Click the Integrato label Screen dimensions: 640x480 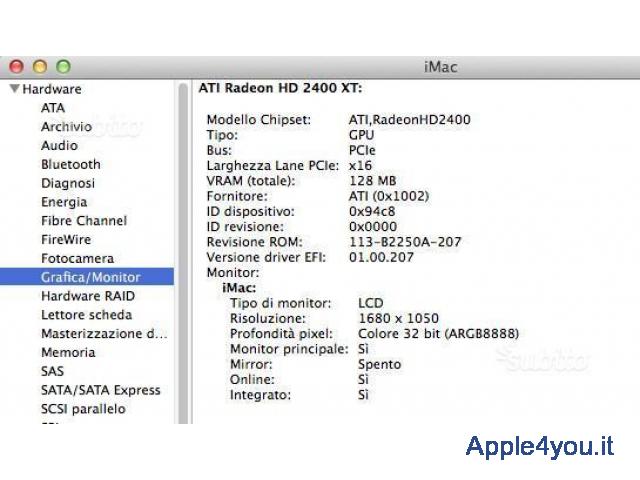click(260, 395)
